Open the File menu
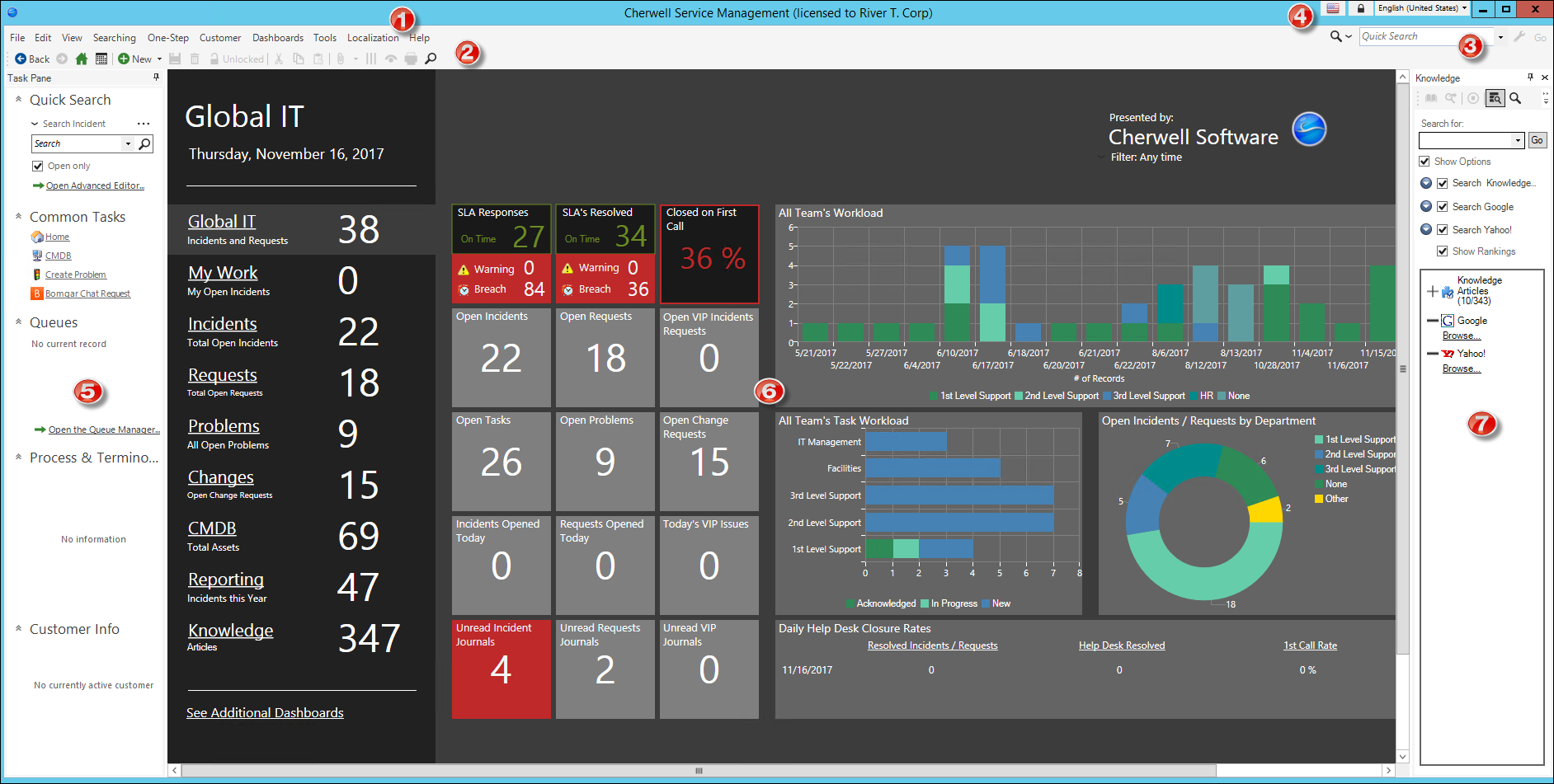 point(17,38)
